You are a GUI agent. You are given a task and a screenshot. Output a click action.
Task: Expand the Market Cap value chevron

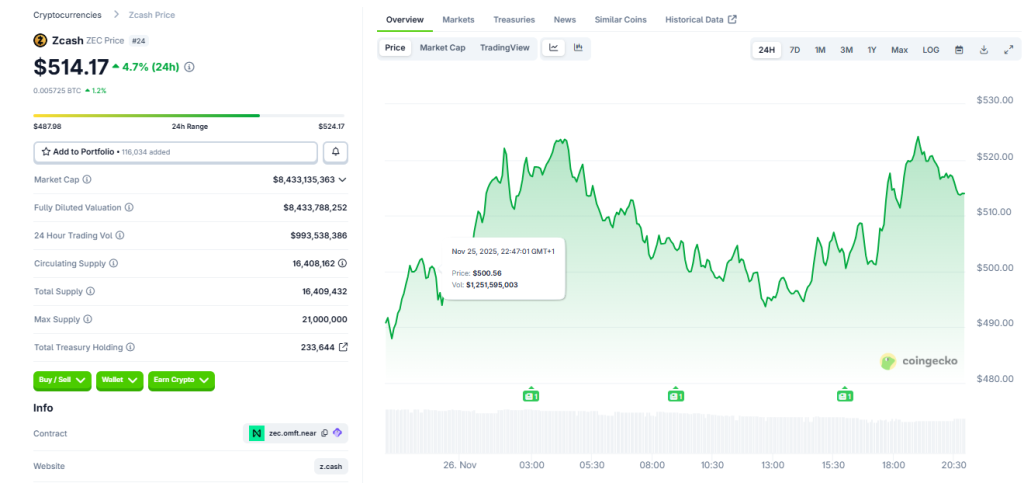(343, 180)
